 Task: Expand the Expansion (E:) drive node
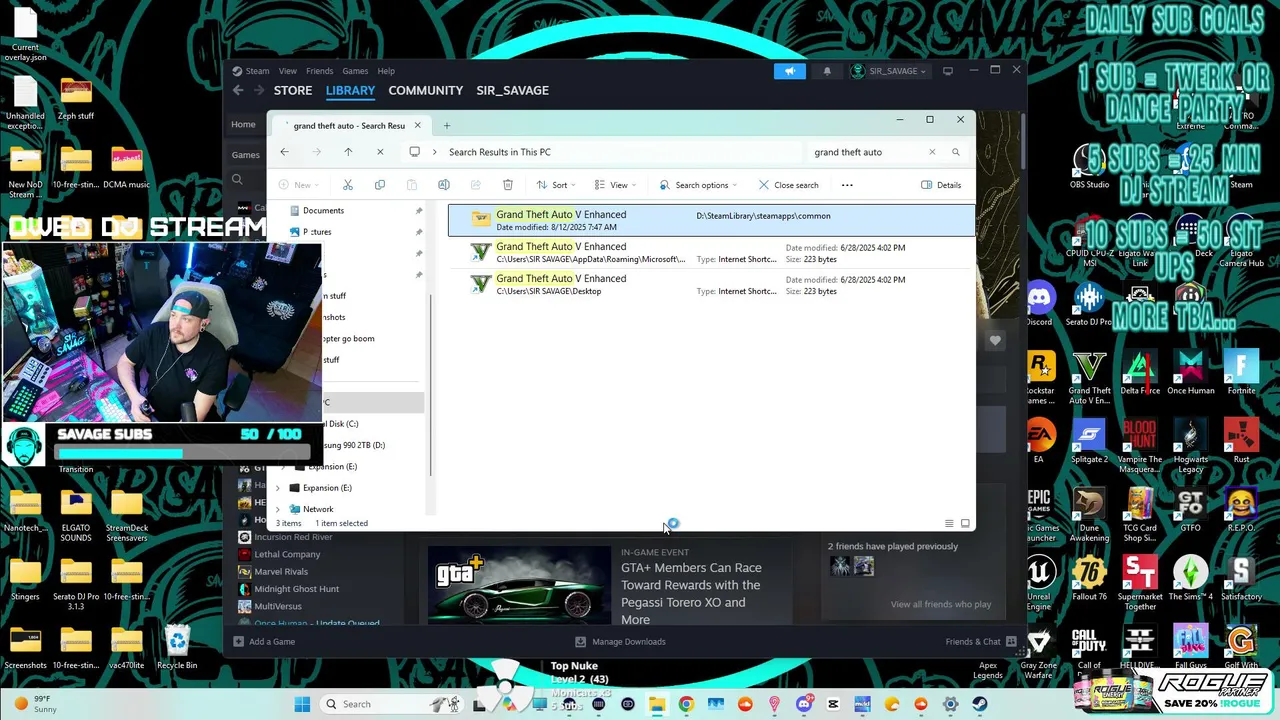(x=278, y=488)
